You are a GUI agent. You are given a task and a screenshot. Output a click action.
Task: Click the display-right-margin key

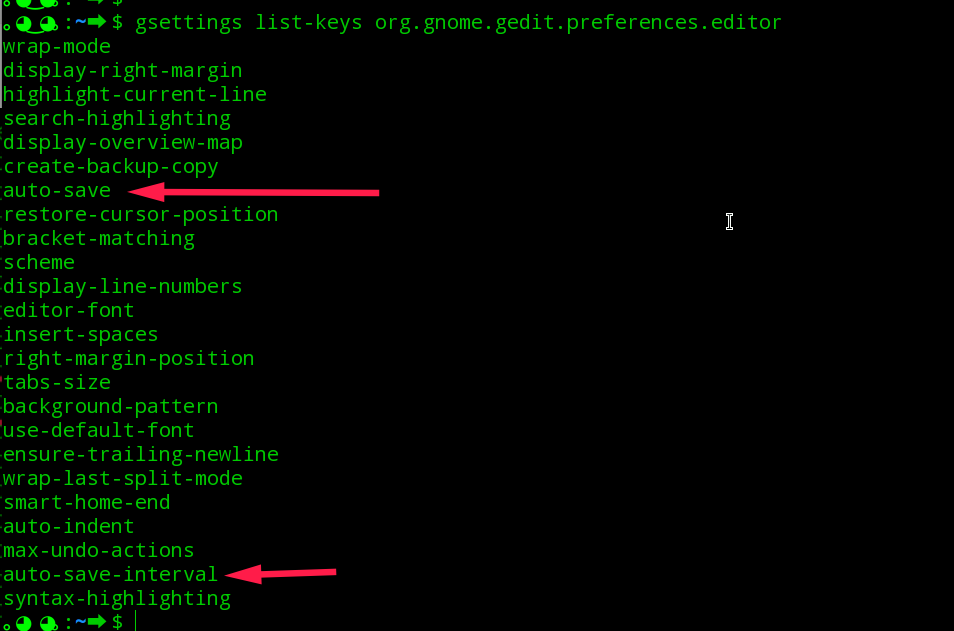(122, 71)
